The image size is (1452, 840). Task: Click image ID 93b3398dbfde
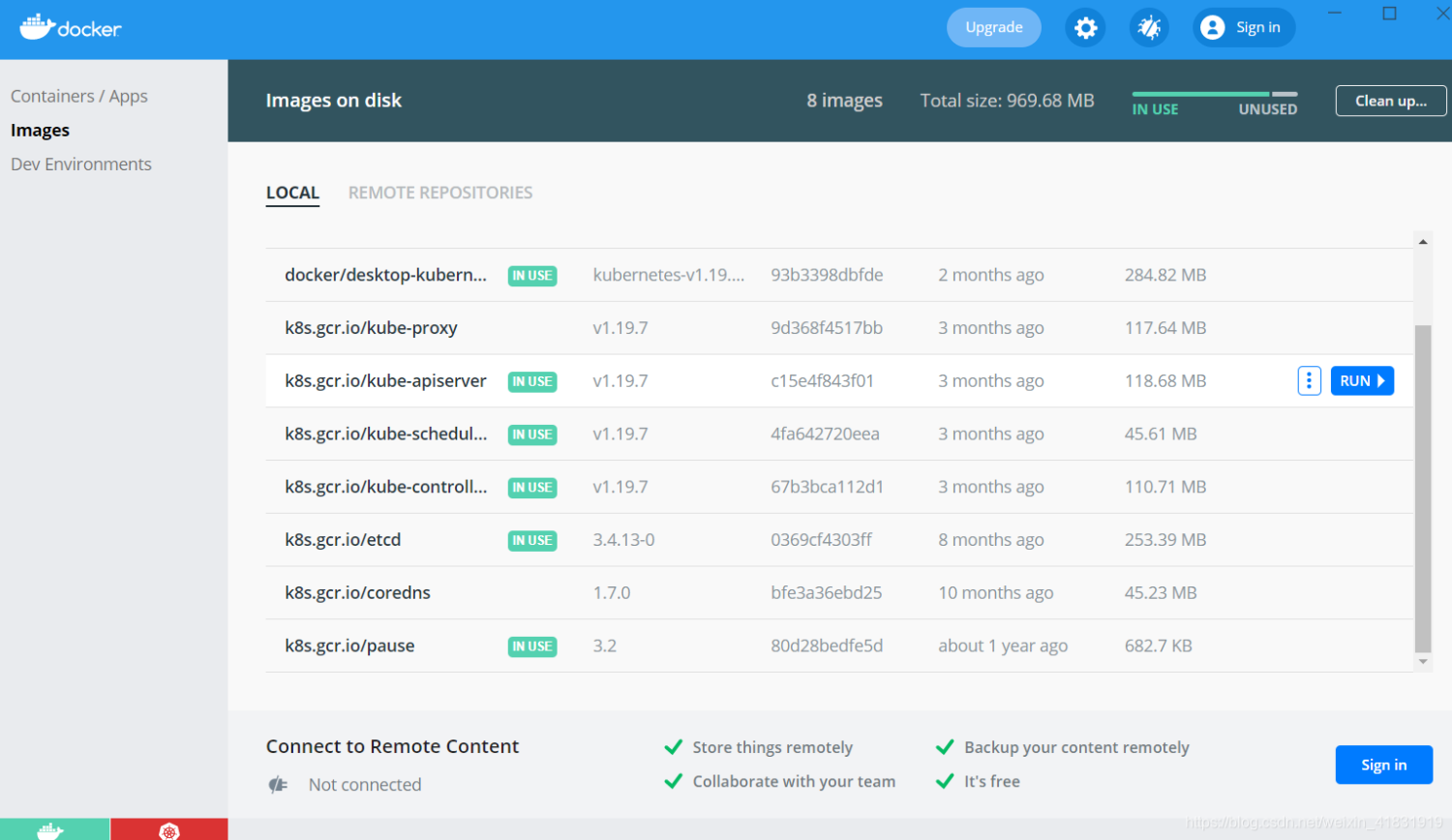tap(827, 275)
